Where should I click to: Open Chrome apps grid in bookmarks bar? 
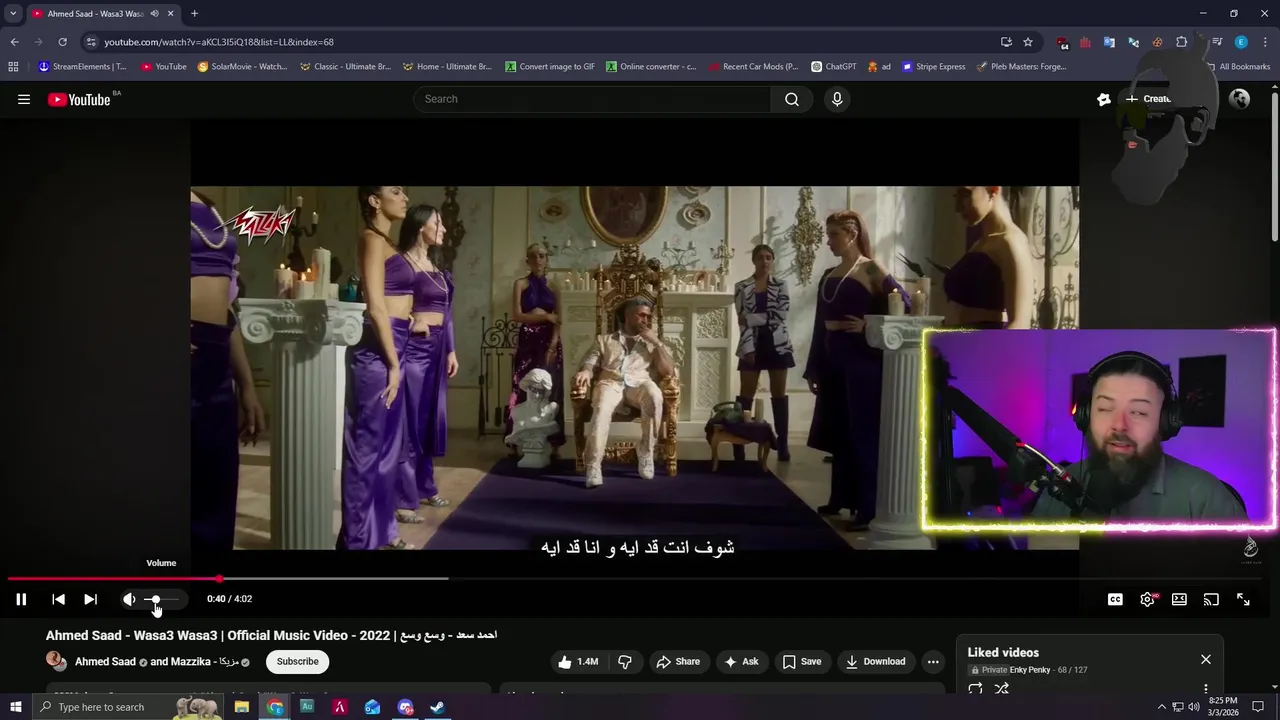coord(13,67)
